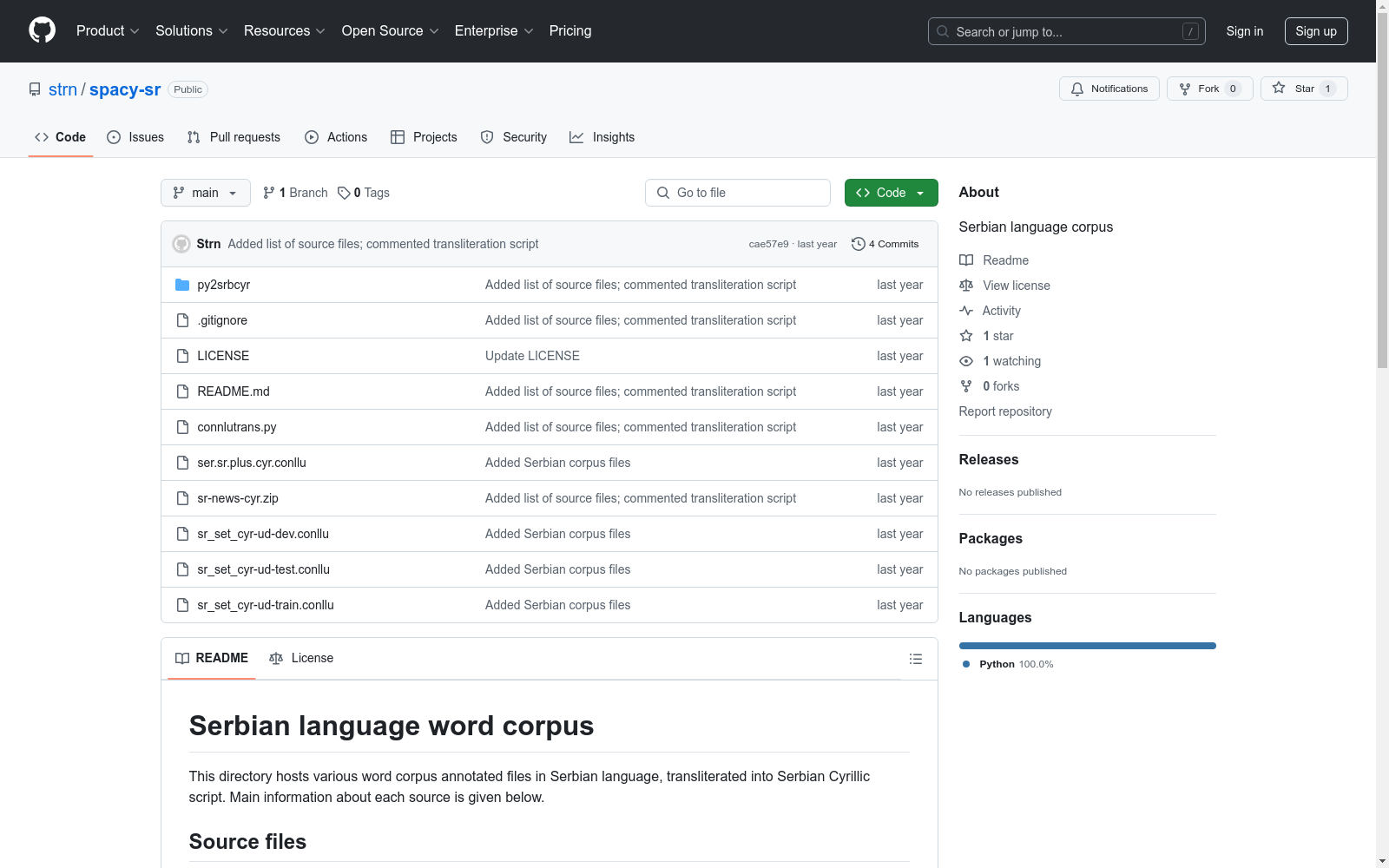Expand the Solutions menu

[192, 31]
